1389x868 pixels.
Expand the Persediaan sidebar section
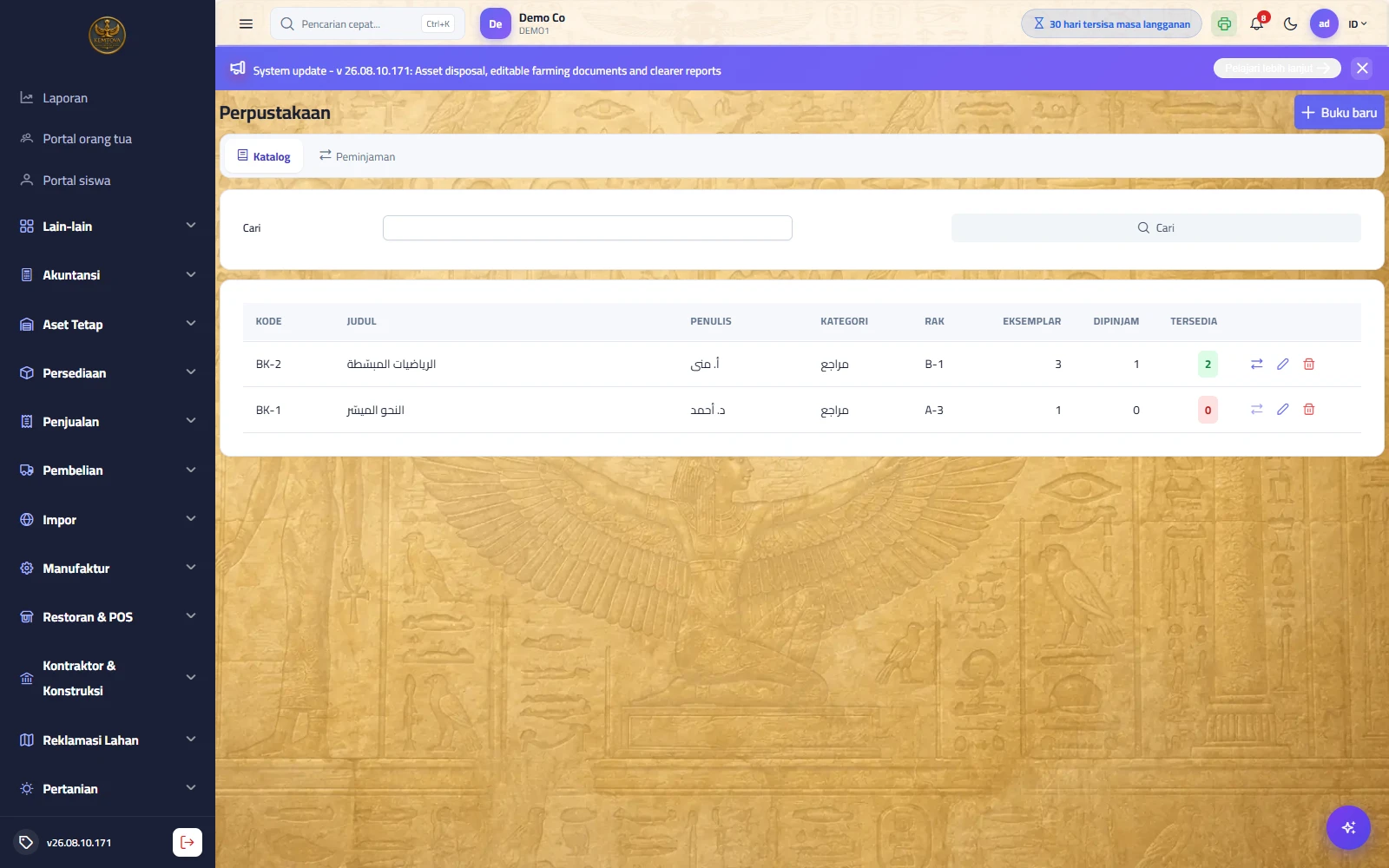(x=108, y=373)
